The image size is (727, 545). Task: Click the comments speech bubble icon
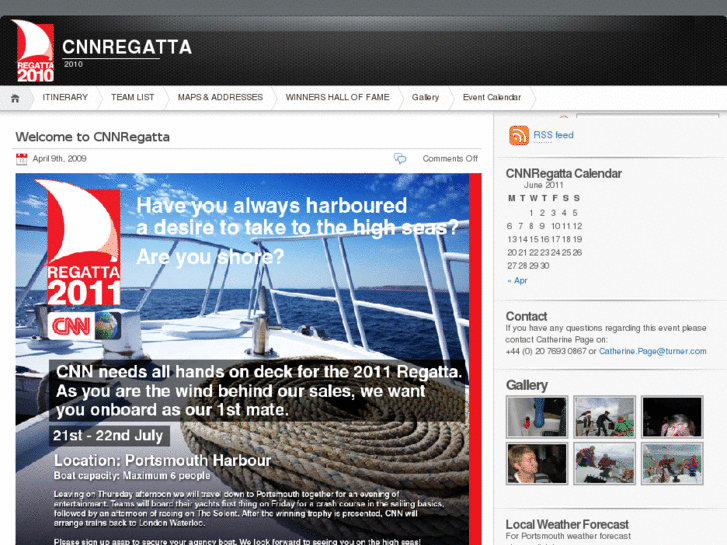pyautogui.click(x=400, y=159)
